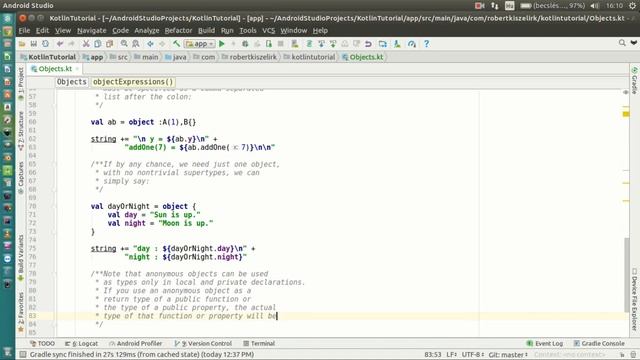Open the Logcat tool window
The height and width of the screenshot is (360, 640).
pos(82,344)
